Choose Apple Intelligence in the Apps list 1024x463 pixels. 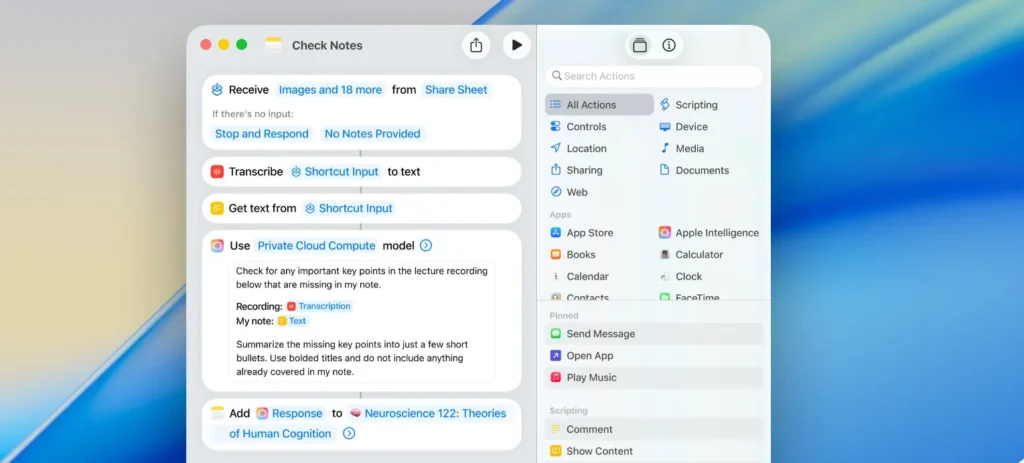(x=709, y=232)
